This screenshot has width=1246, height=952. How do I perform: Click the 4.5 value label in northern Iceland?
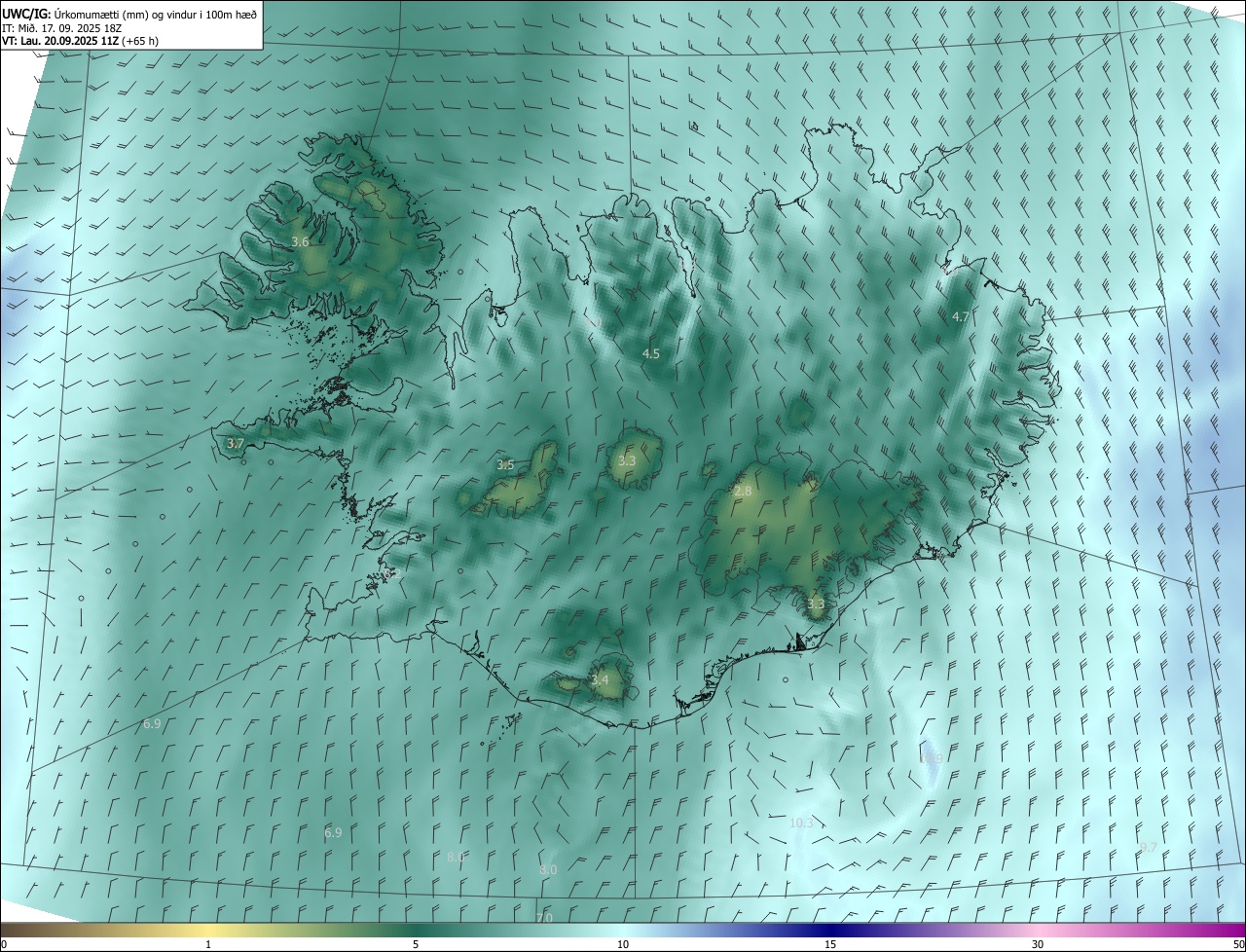(x=651, y=354)
